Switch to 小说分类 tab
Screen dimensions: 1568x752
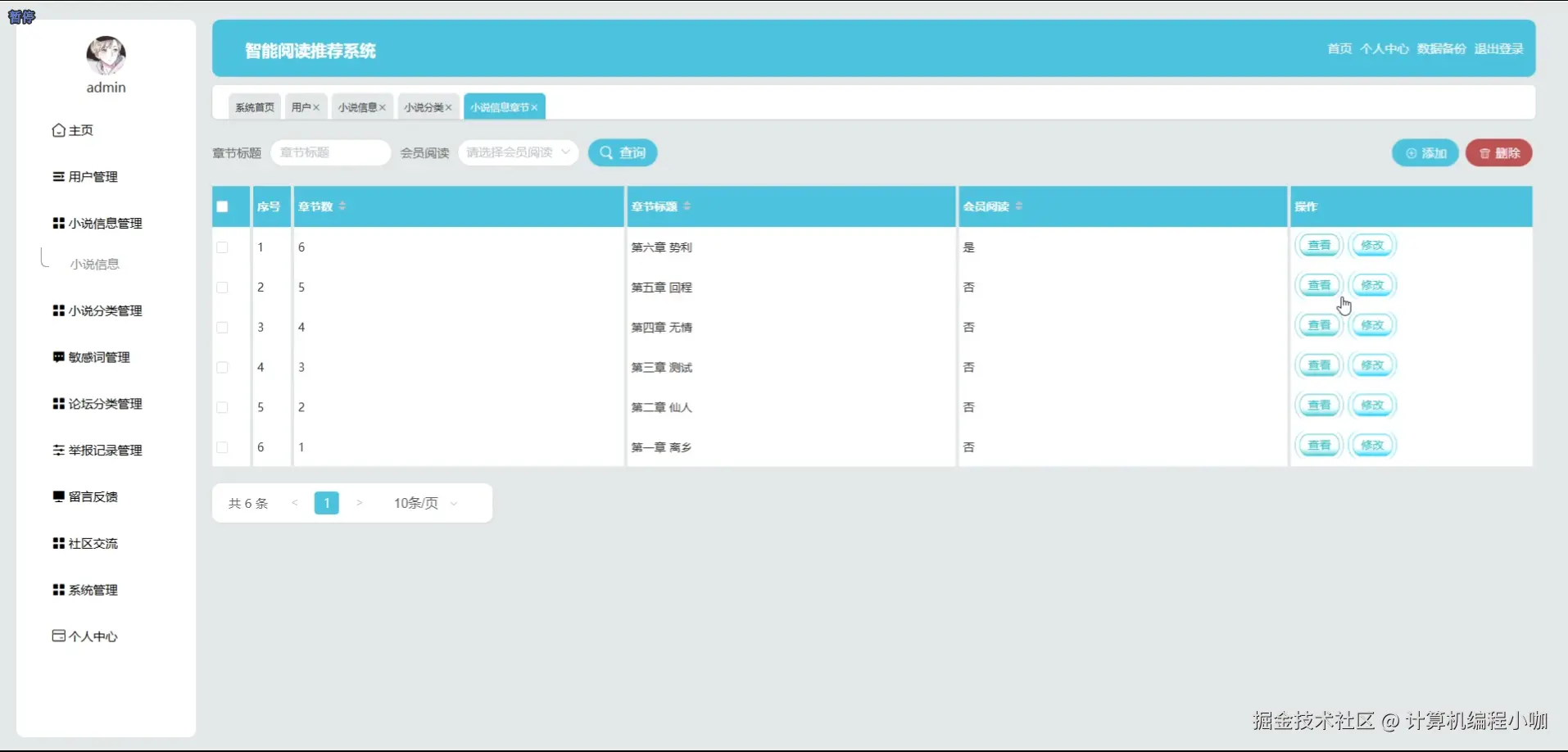(424, 107)
